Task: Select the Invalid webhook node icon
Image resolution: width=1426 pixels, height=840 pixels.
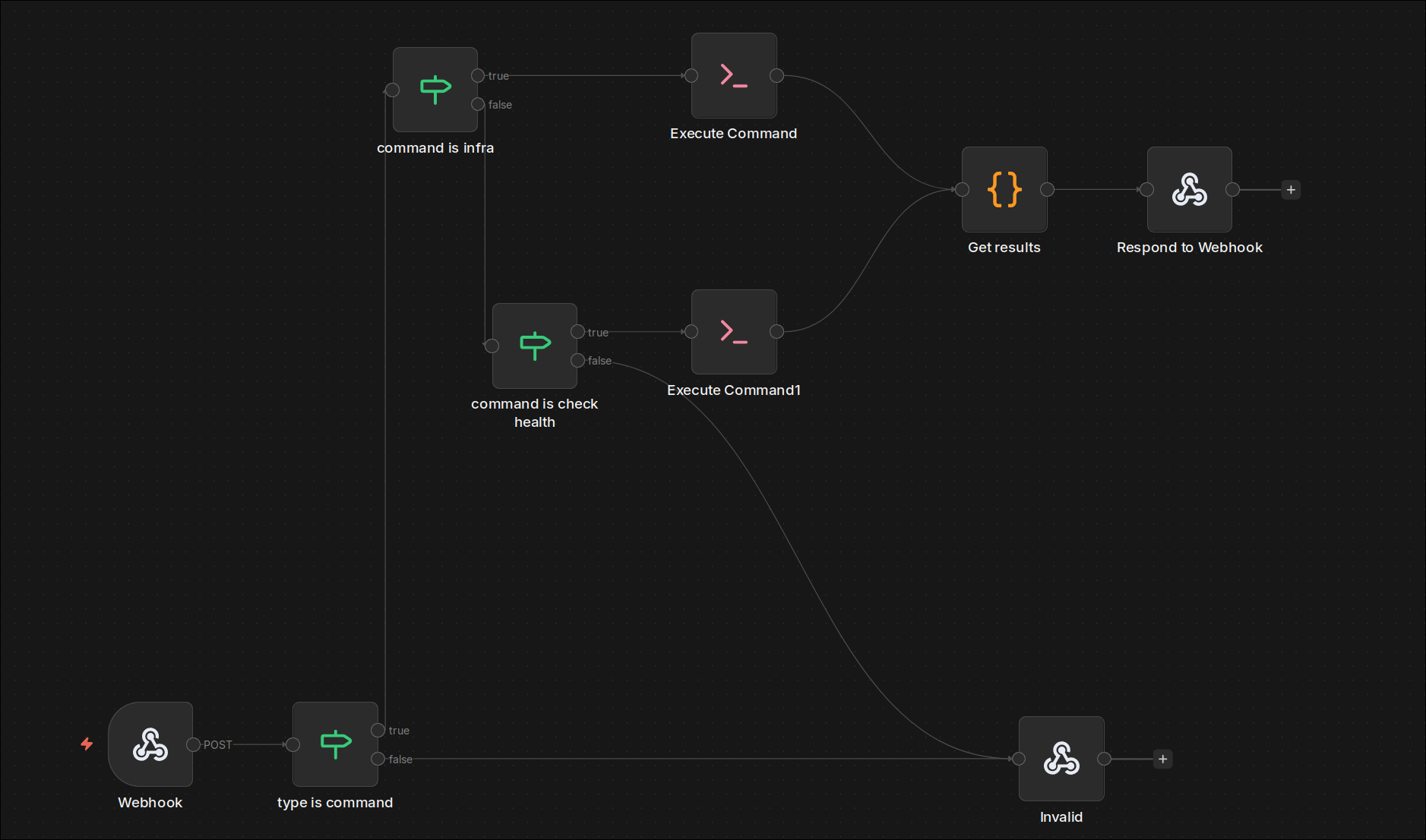Action: pos(1061,758)
